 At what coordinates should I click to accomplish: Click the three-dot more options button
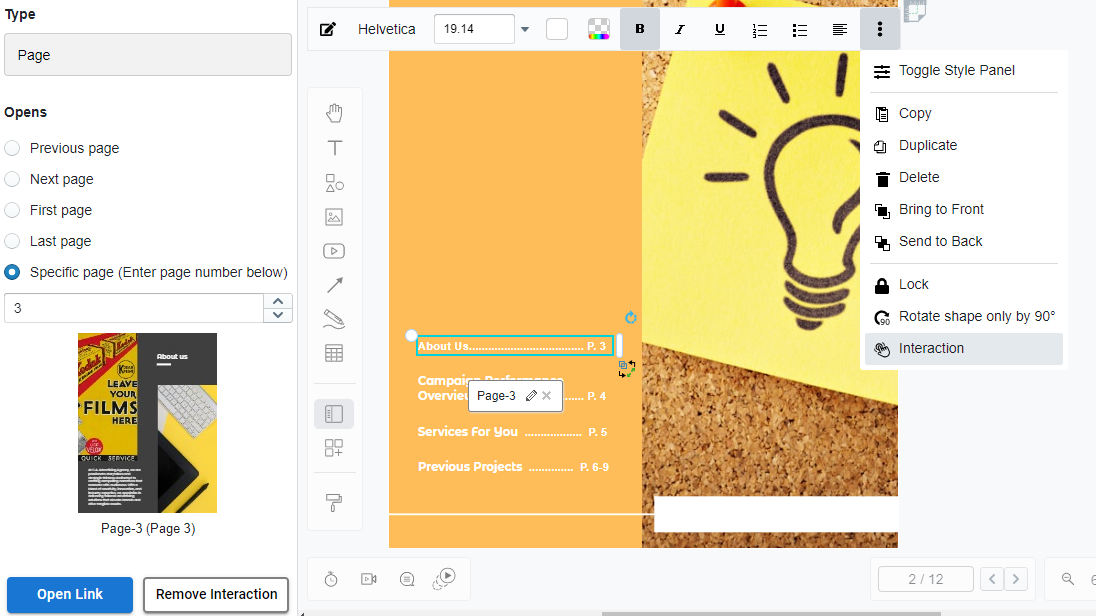[x=880, y=29]
